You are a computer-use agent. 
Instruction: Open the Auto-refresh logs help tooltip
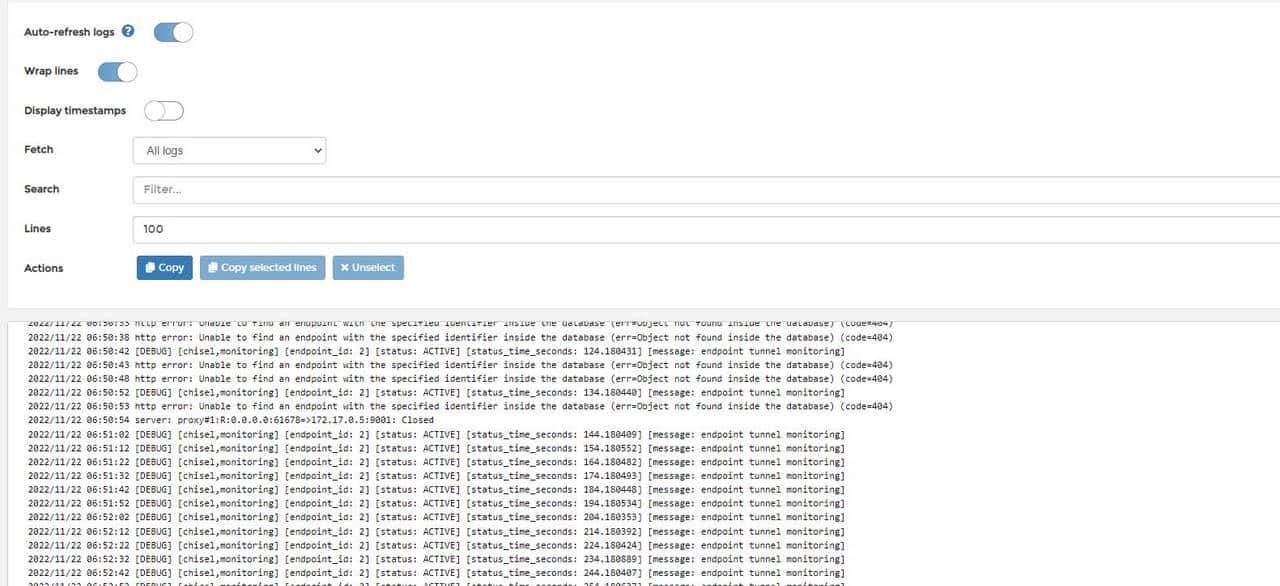point(128,31)
